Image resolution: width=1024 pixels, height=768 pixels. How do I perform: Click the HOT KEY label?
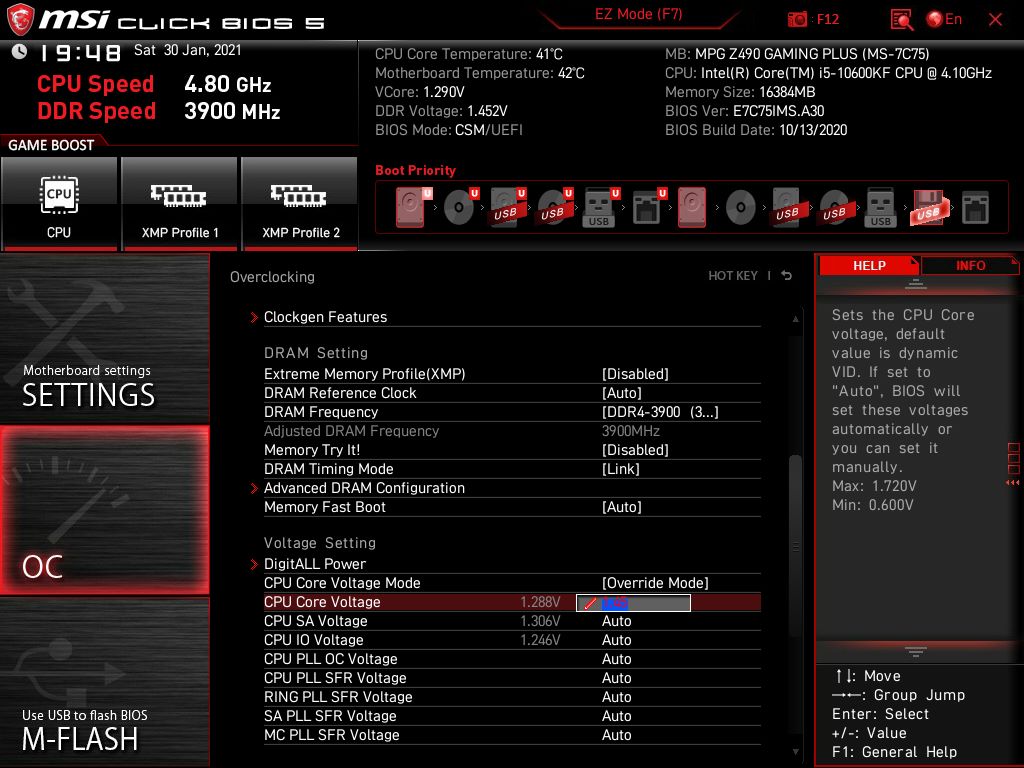pos(733,276)
